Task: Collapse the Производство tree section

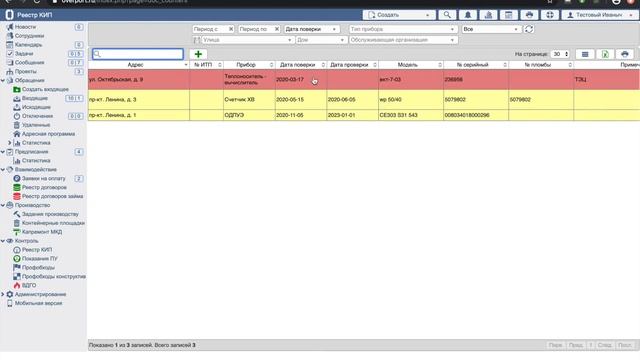Action: pyautogui.click(x=3, y=205)
